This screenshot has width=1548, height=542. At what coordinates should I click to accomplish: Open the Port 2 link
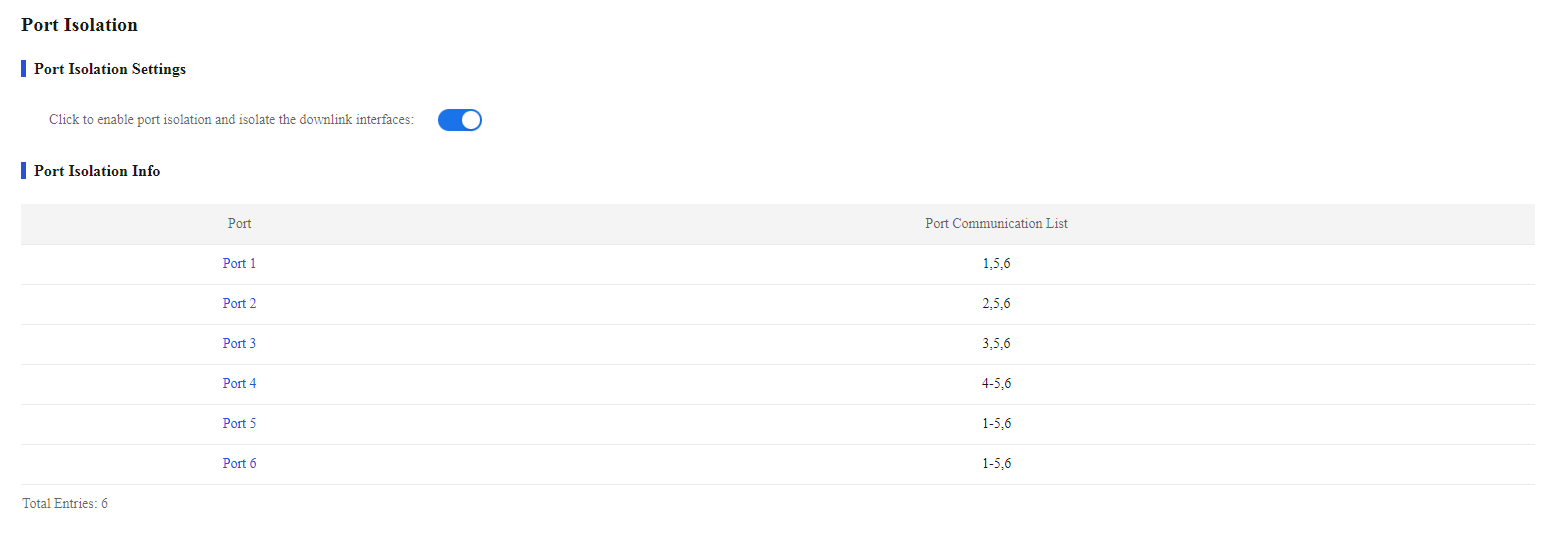pos(239,304)
